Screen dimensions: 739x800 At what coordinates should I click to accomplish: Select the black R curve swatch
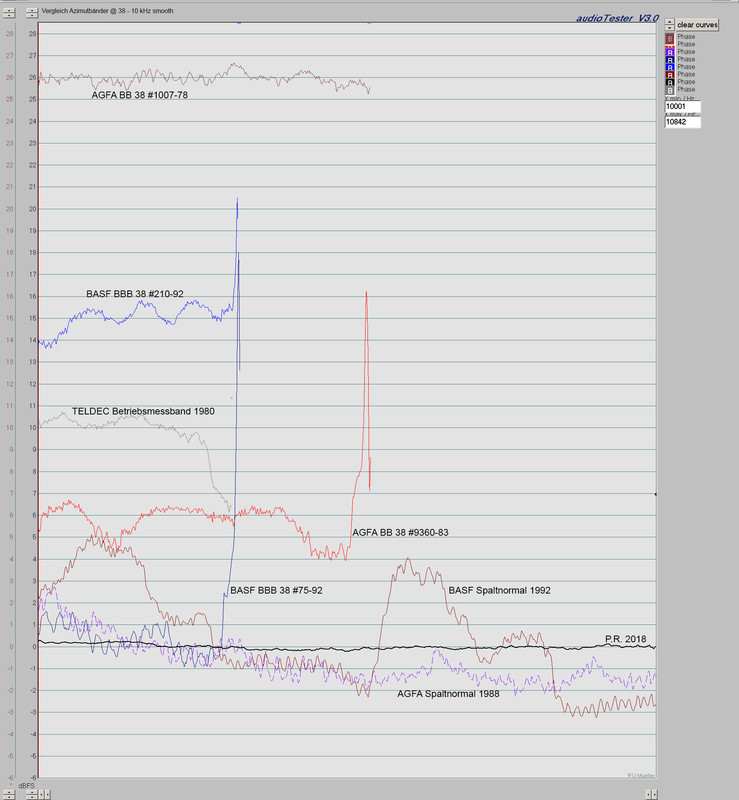(670, 82)
